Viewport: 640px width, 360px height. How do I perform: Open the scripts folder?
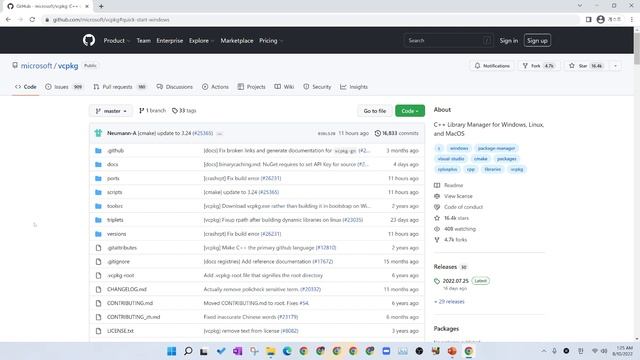115,192
